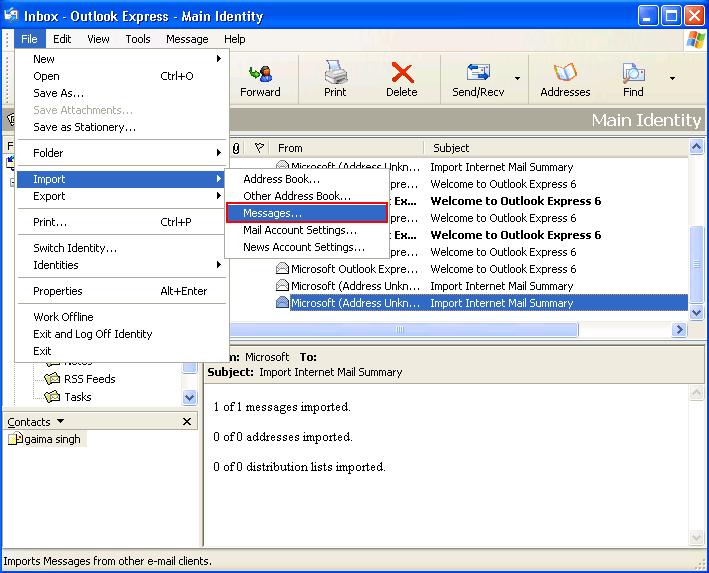Open the Help menu
This screenshot has width=709, height=573.
coord(235,39)
